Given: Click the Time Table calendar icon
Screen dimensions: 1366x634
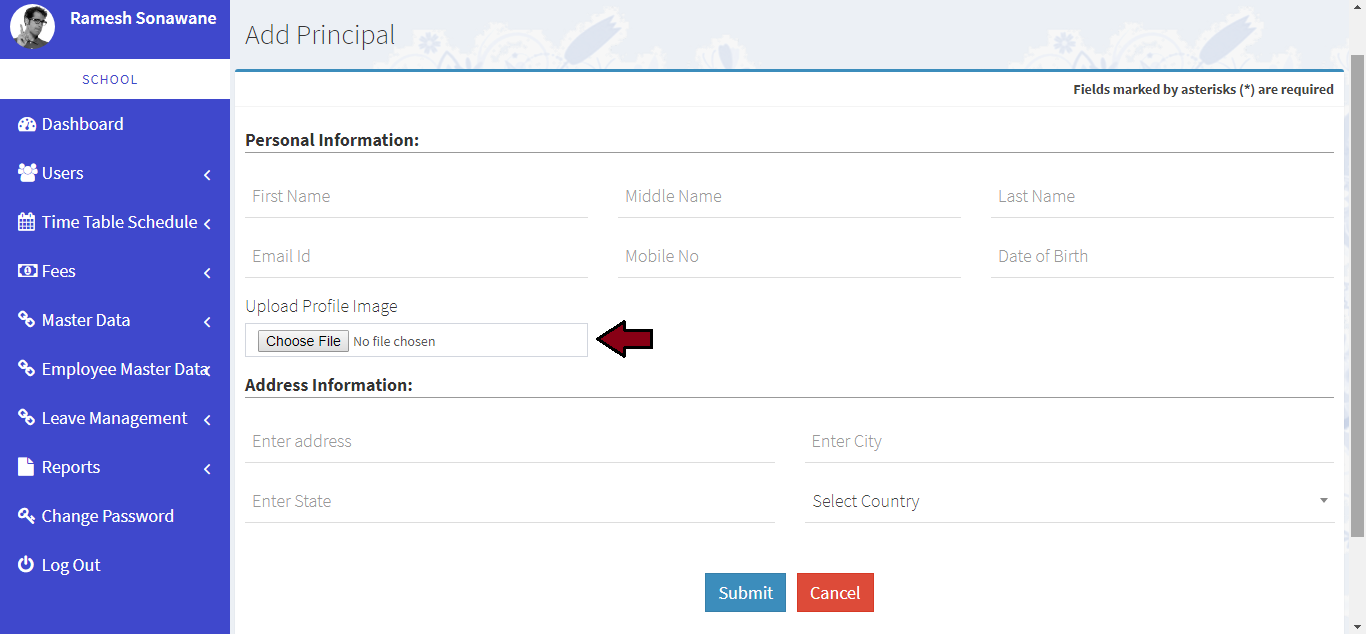Looking at the screenshot, I should click(27, 222).
